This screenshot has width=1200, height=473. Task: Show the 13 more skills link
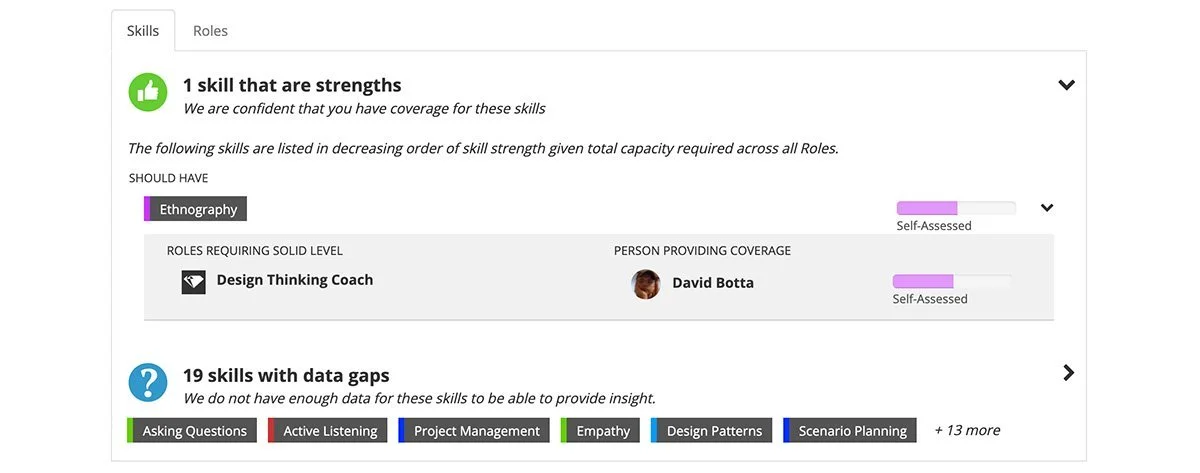click(967, 430)
